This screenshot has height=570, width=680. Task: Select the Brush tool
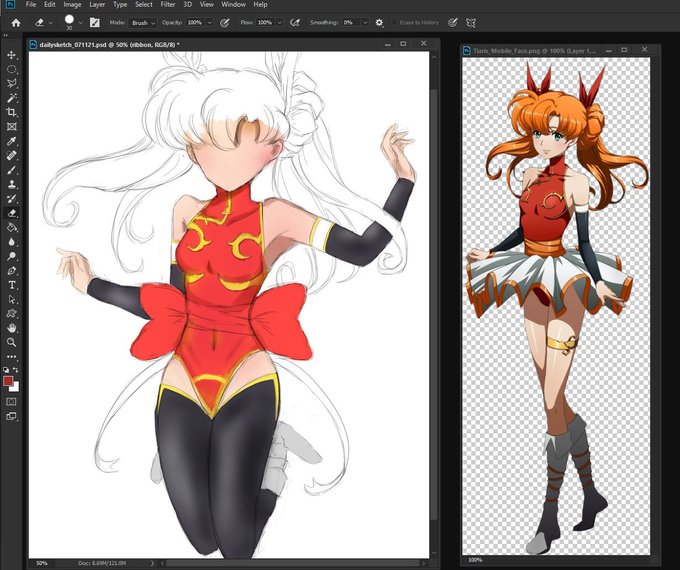tap(12, 170)
